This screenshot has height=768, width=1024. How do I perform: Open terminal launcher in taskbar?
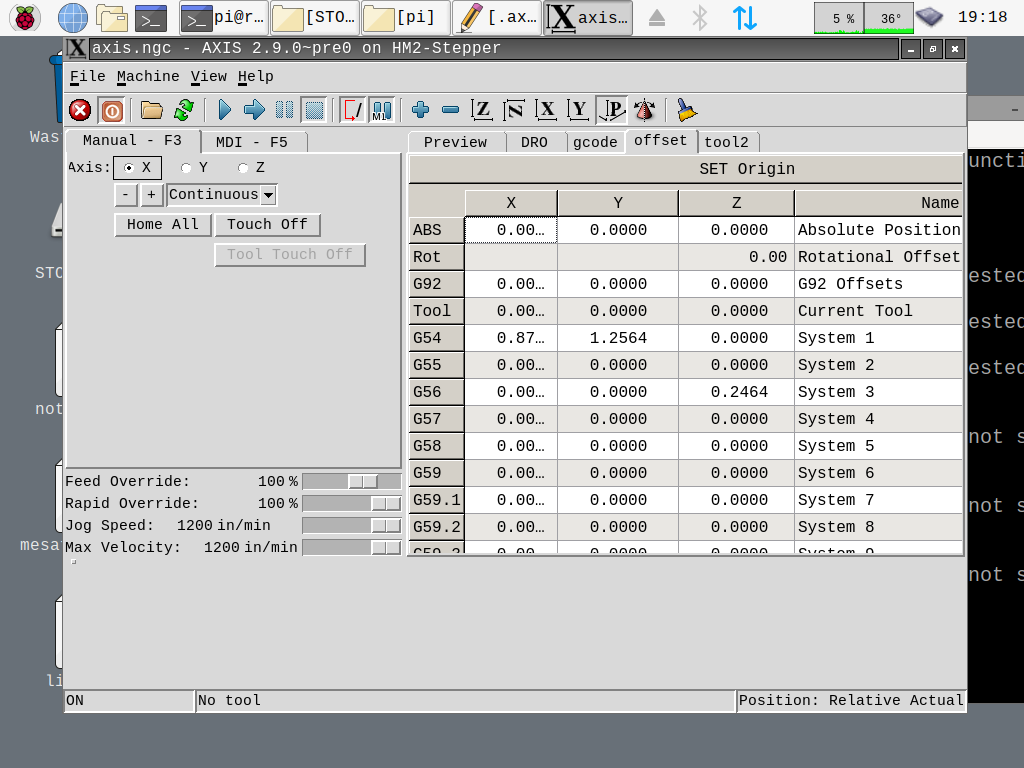[151, 18]
